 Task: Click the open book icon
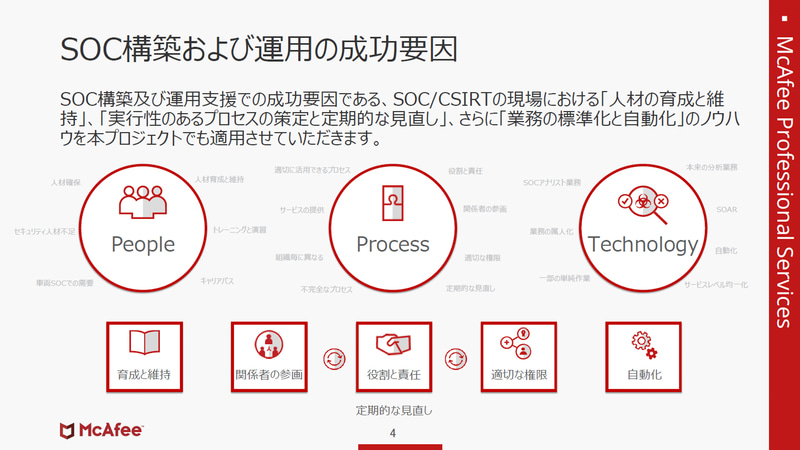coord(144,342)
